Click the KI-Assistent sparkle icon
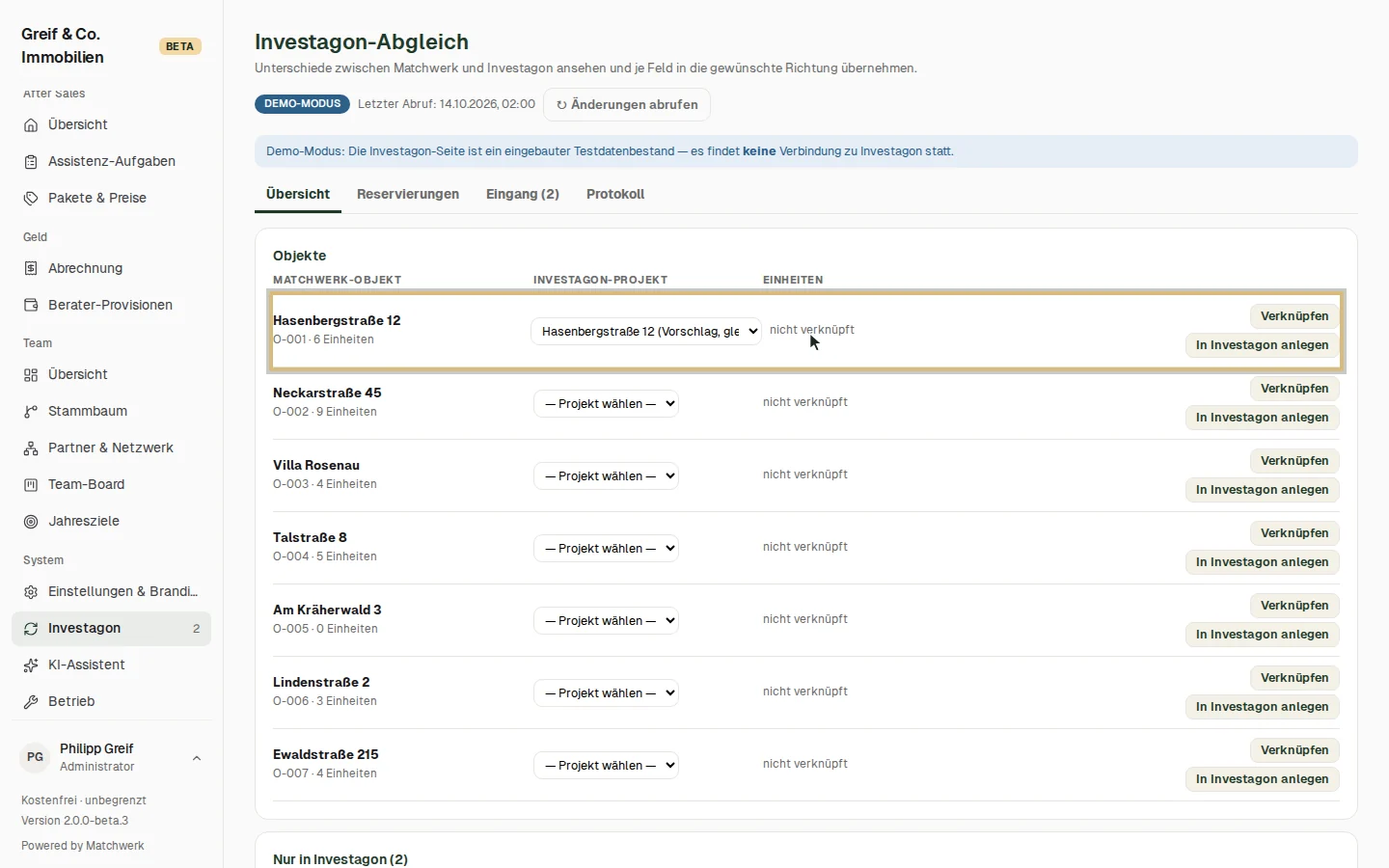 click(31, 665)
